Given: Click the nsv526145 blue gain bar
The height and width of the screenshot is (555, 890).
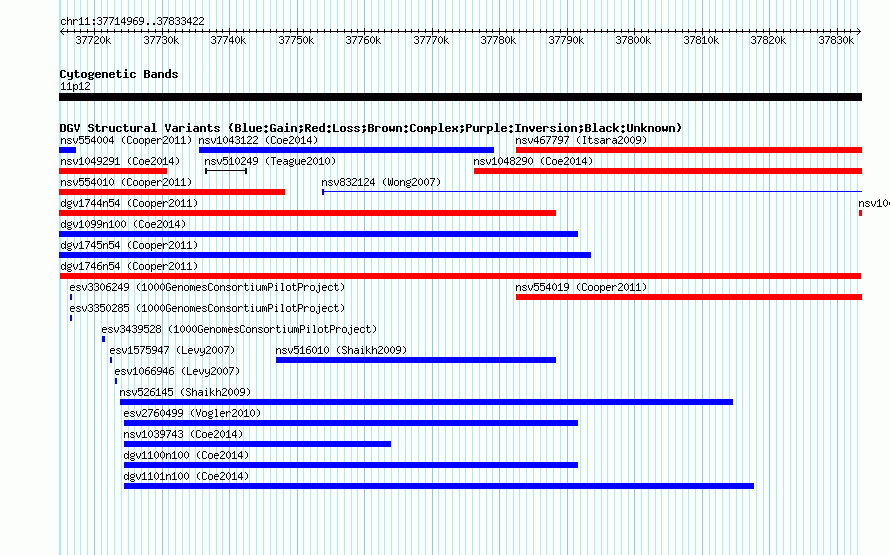Looking at the screenshot, I should [426, 402].
